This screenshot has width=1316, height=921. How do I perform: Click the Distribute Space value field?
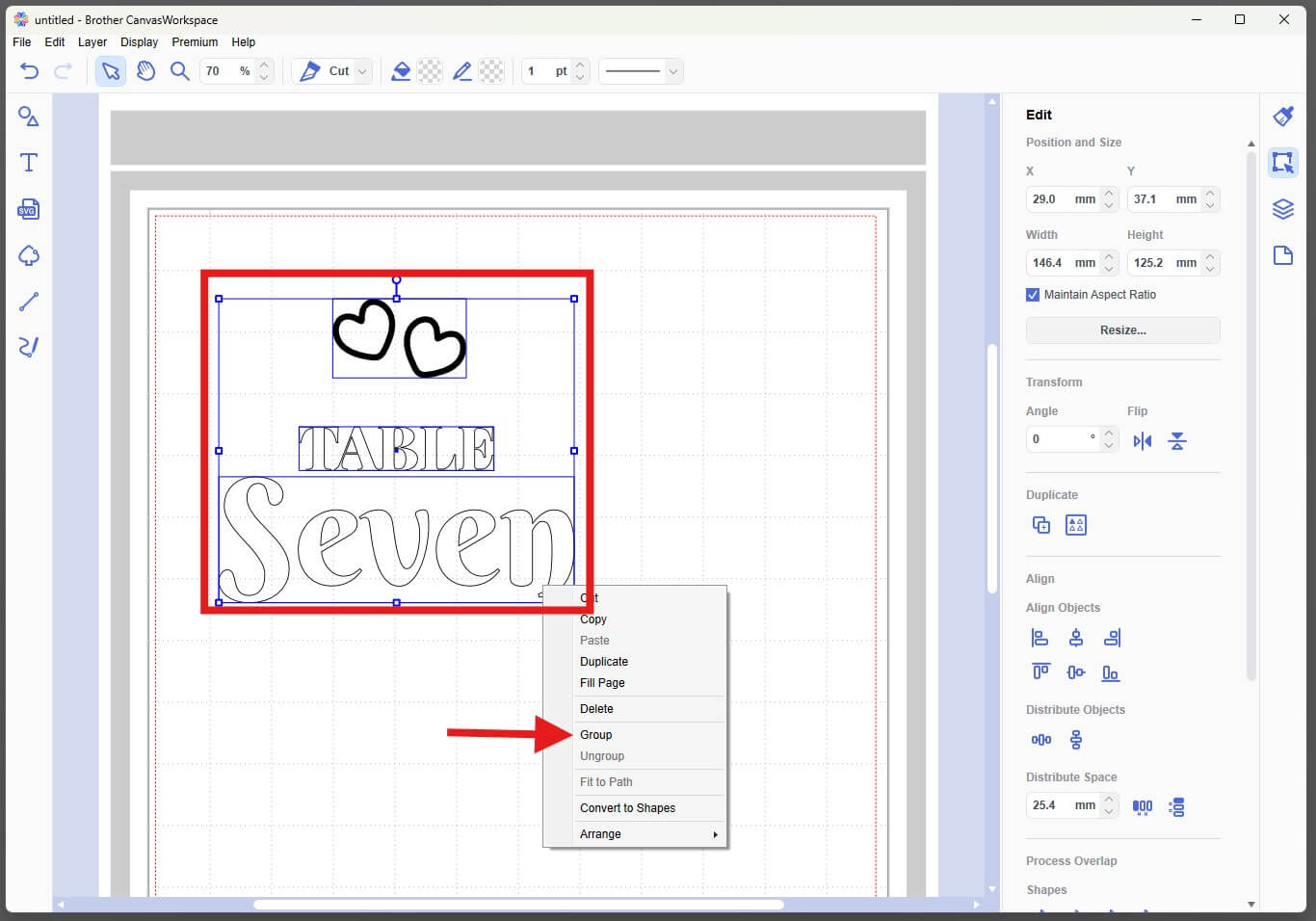click(1063, 805)
